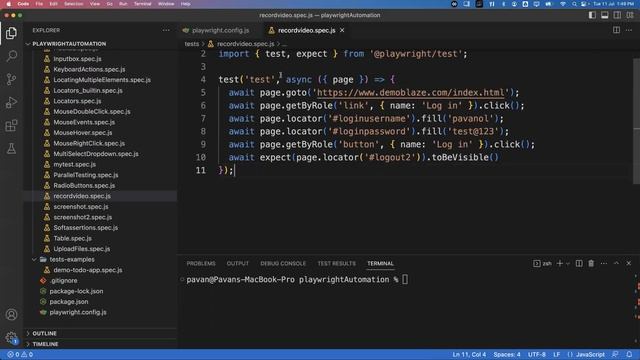The image size is (640, 360).
Task: Open .gitignore file
Action: pos(64,280)
